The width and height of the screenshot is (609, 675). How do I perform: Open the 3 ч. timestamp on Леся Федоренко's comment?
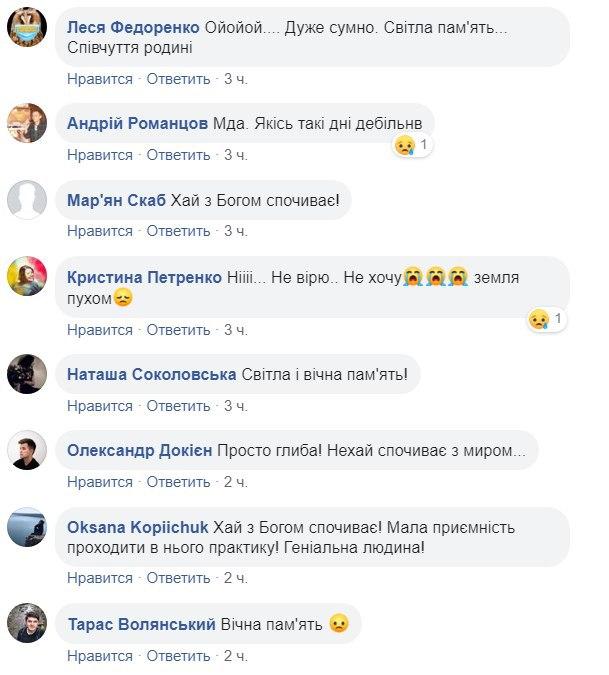[x=235, y=79]
